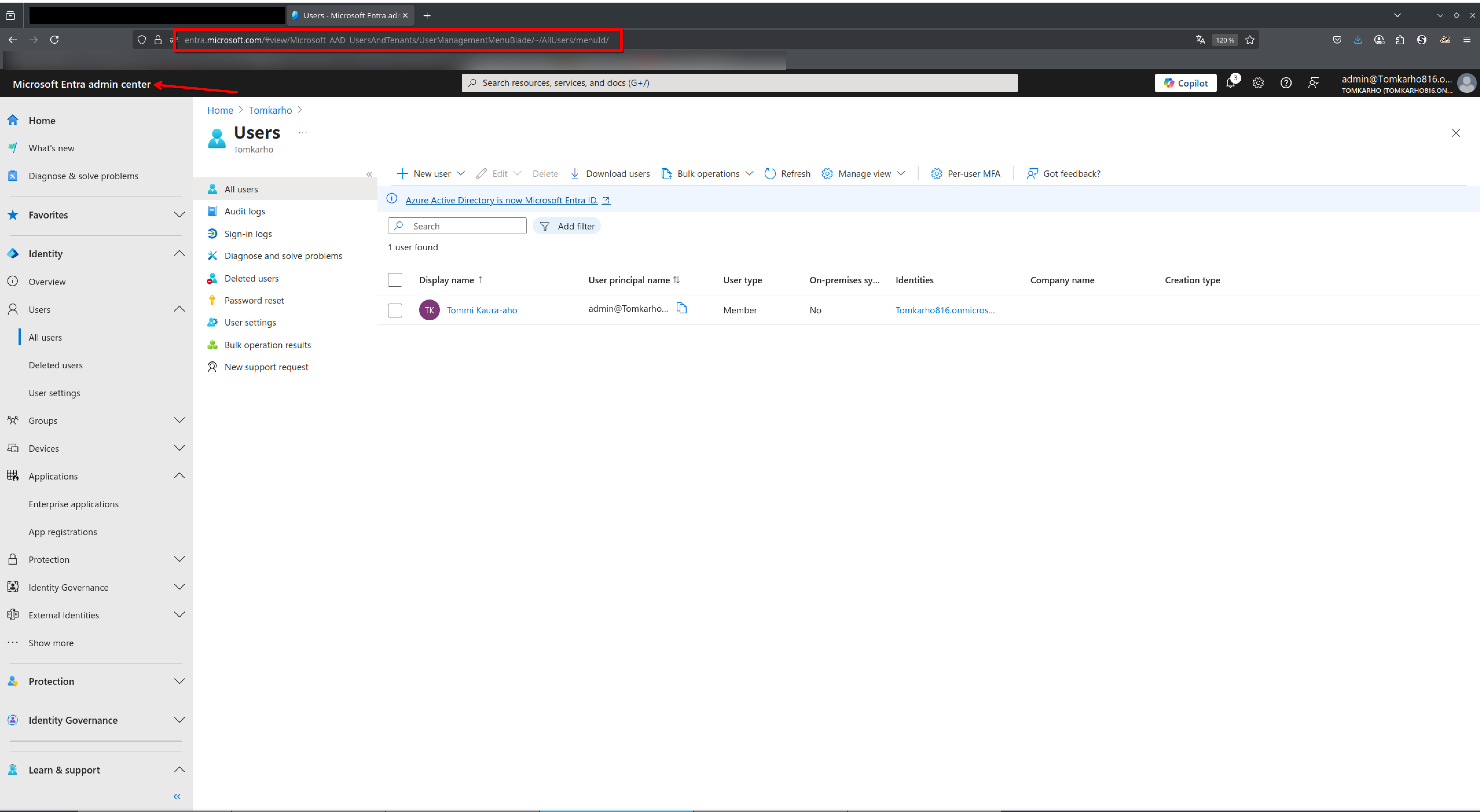Image resolution: width=1480 pixels, height=812 pixels.
Task: Open Per-user MFA settings
Action: point(966,173)
